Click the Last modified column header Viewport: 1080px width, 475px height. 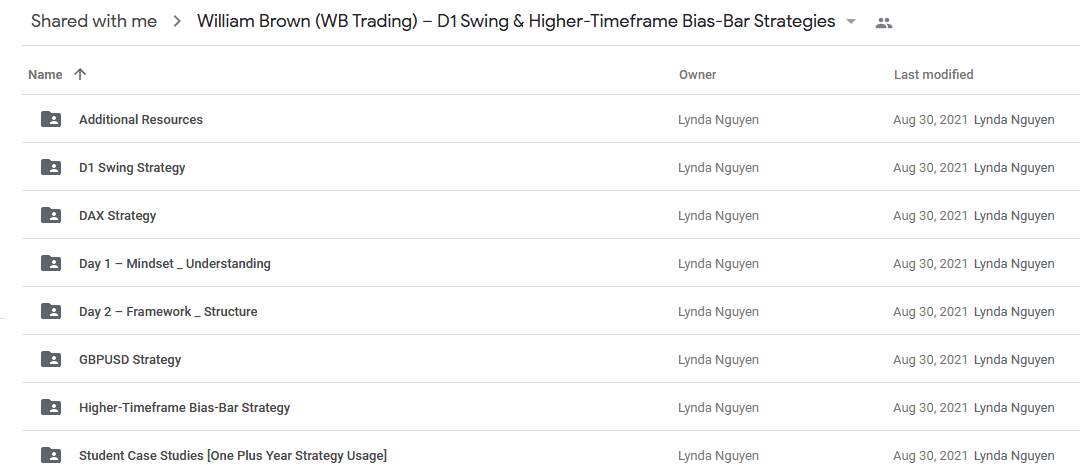pyautogui.click(x=933, y=74)
